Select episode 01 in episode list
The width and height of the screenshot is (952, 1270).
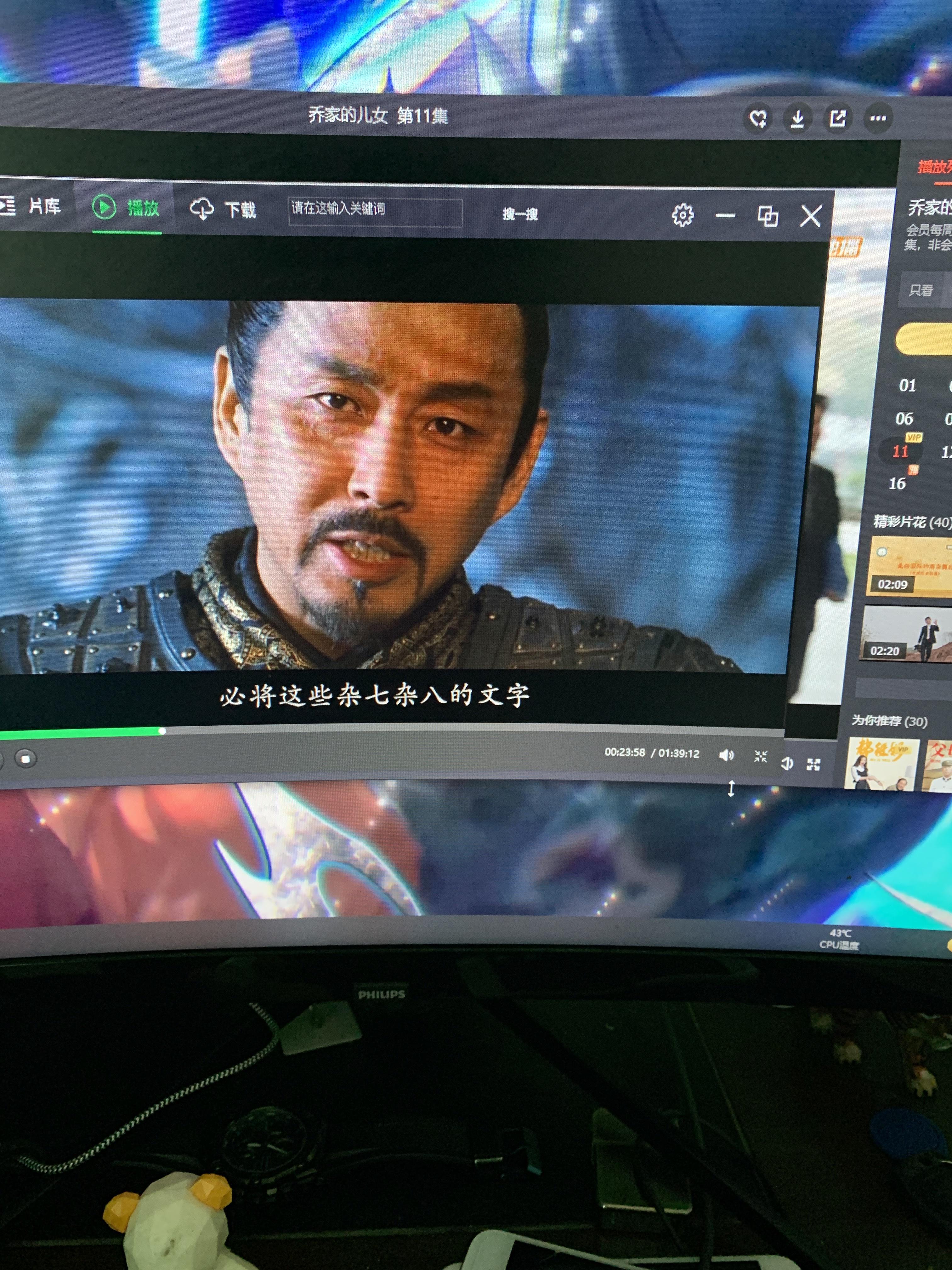click(907, 385)
